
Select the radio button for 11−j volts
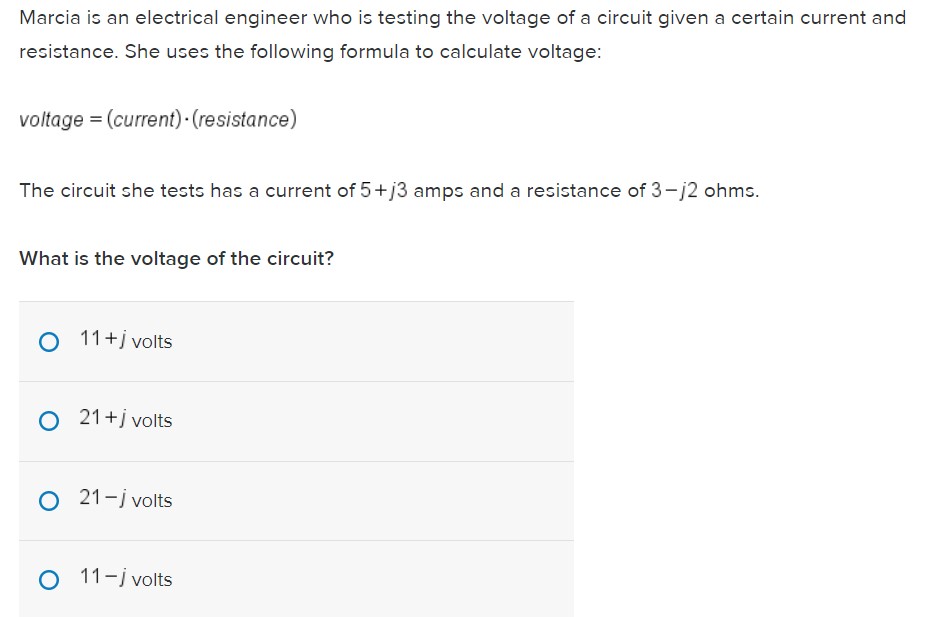[48, 579]
